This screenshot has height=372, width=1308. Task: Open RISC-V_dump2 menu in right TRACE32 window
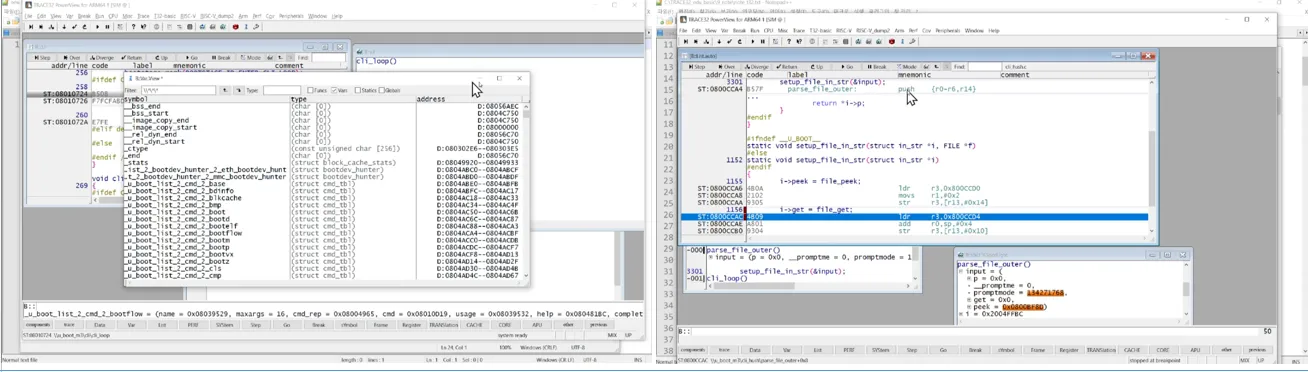click(873, 31)
